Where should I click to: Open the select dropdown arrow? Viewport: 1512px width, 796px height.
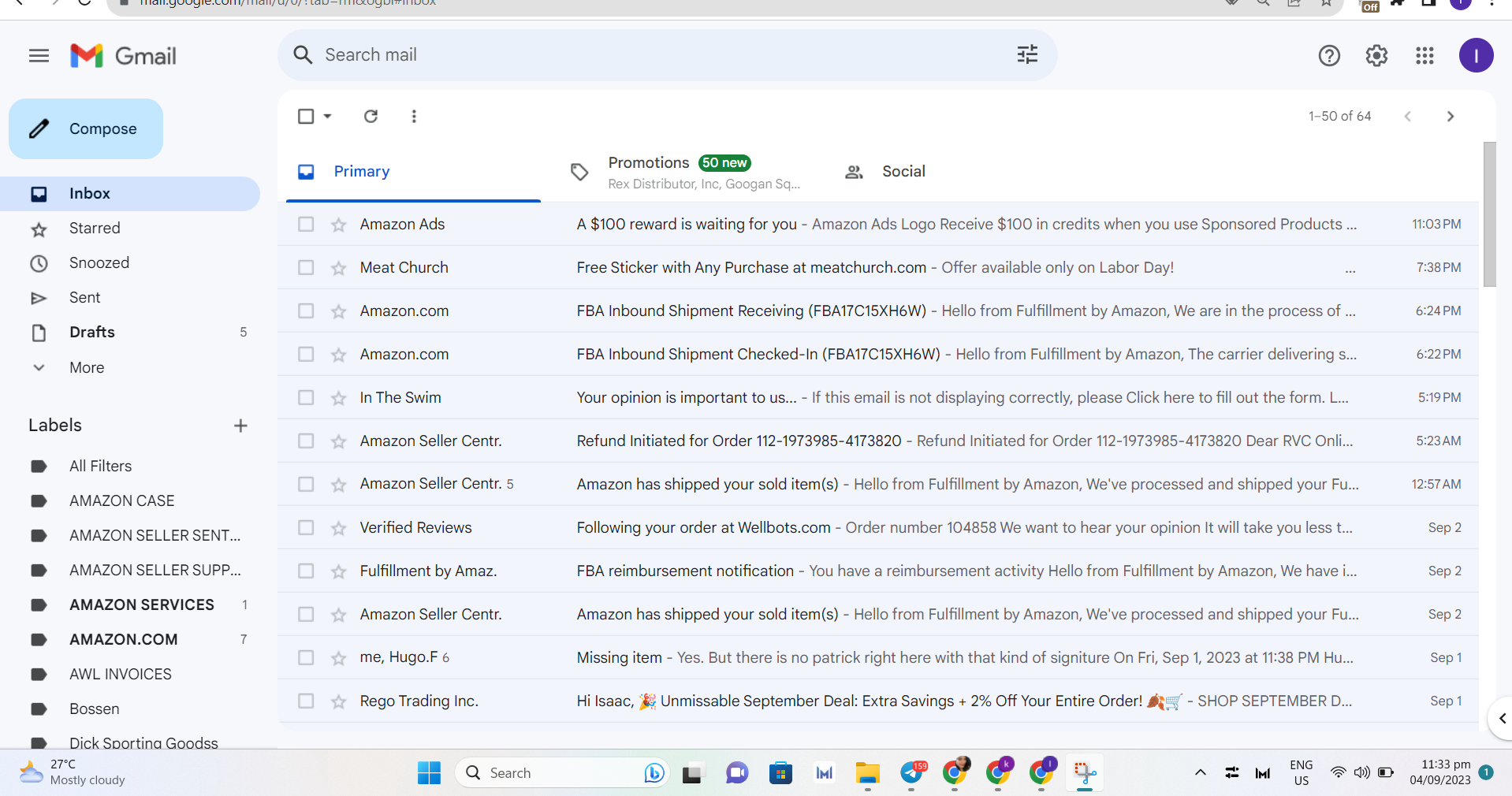pos(327,116)
